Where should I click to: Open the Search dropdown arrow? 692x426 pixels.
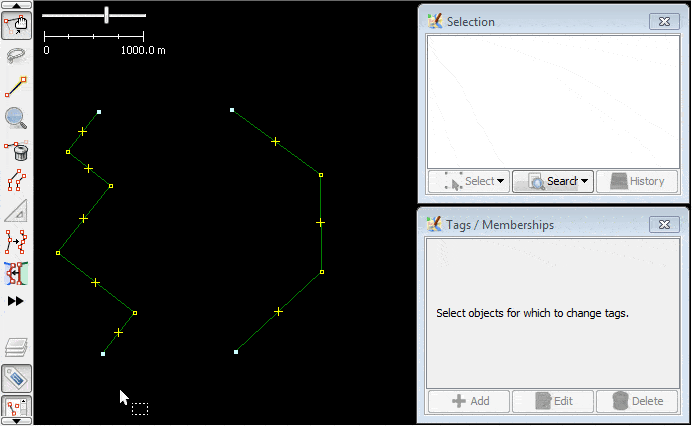584,181
